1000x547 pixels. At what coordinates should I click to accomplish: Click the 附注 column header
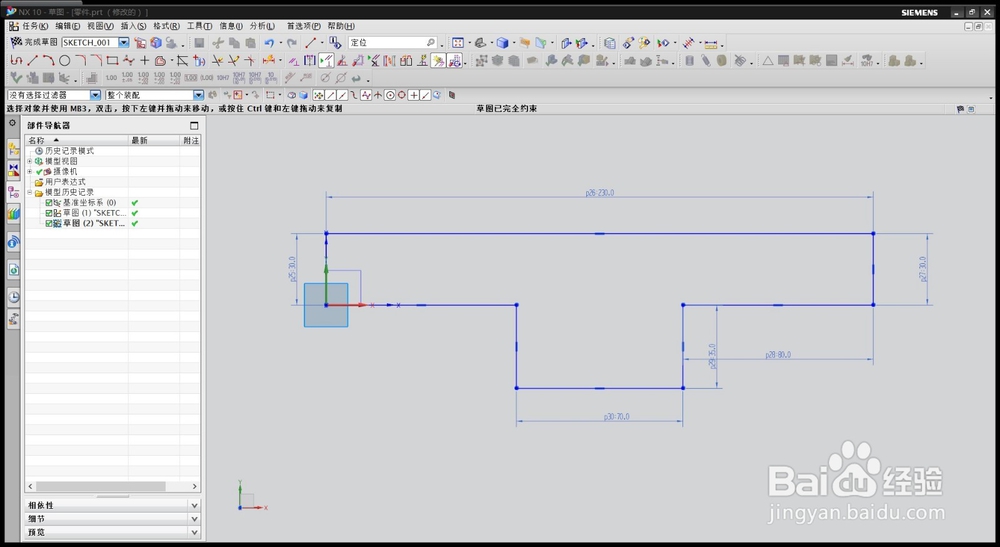point(190,140)
